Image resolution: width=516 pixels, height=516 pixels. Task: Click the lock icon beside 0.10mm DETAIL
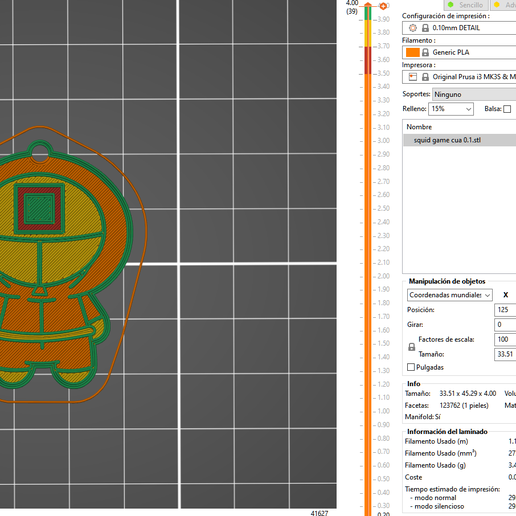425,28
